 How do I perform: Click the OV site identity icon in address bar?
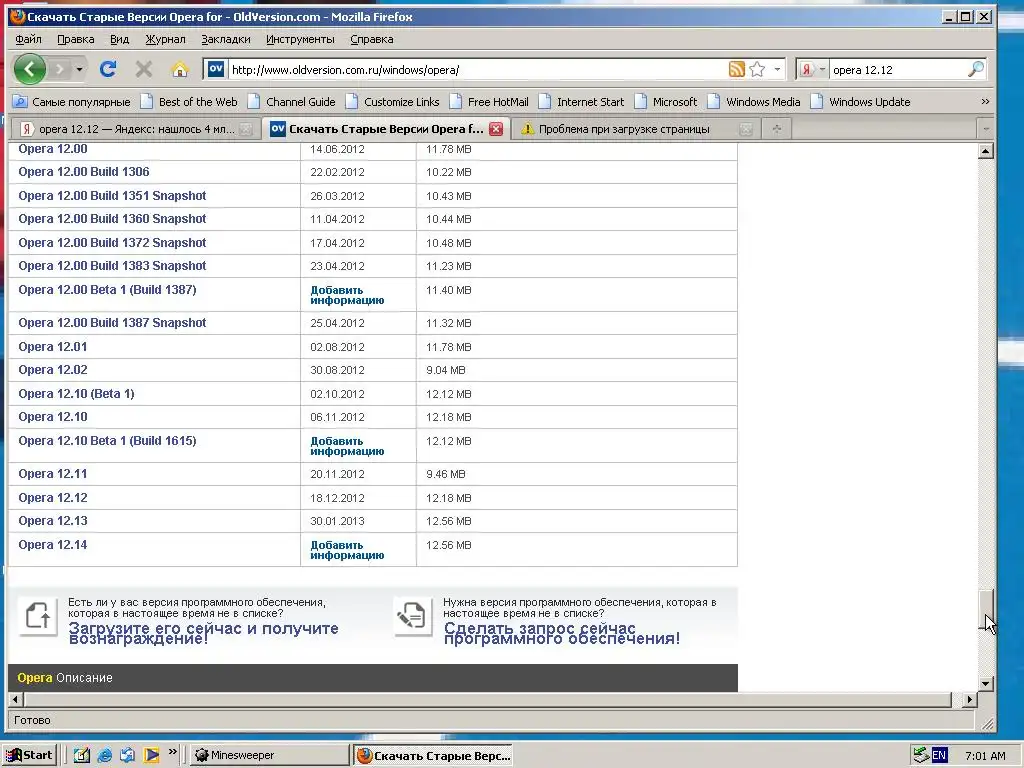coord(216,69)
